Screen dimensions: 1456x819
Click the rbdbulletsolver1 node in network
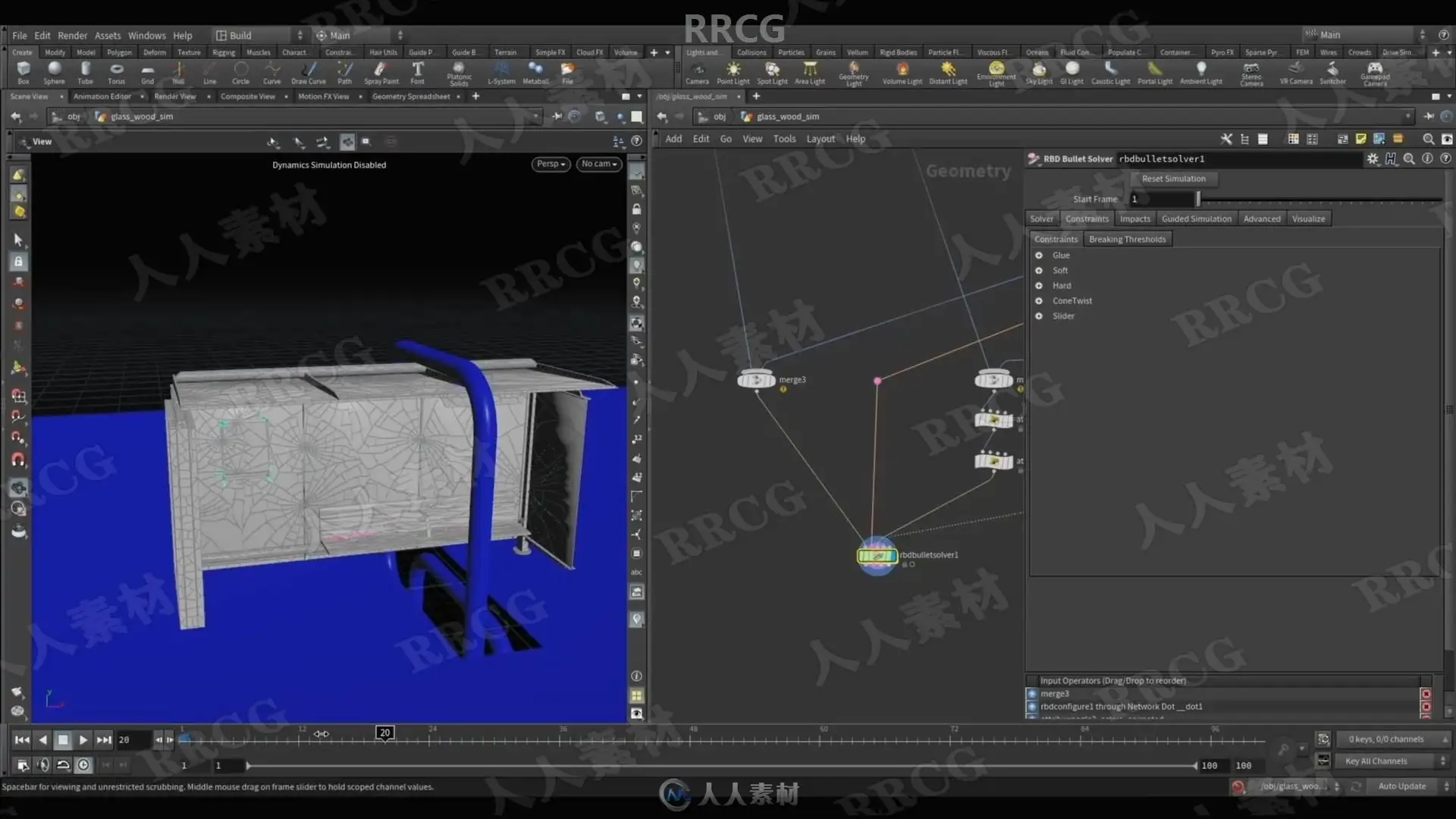pos(877,556)
